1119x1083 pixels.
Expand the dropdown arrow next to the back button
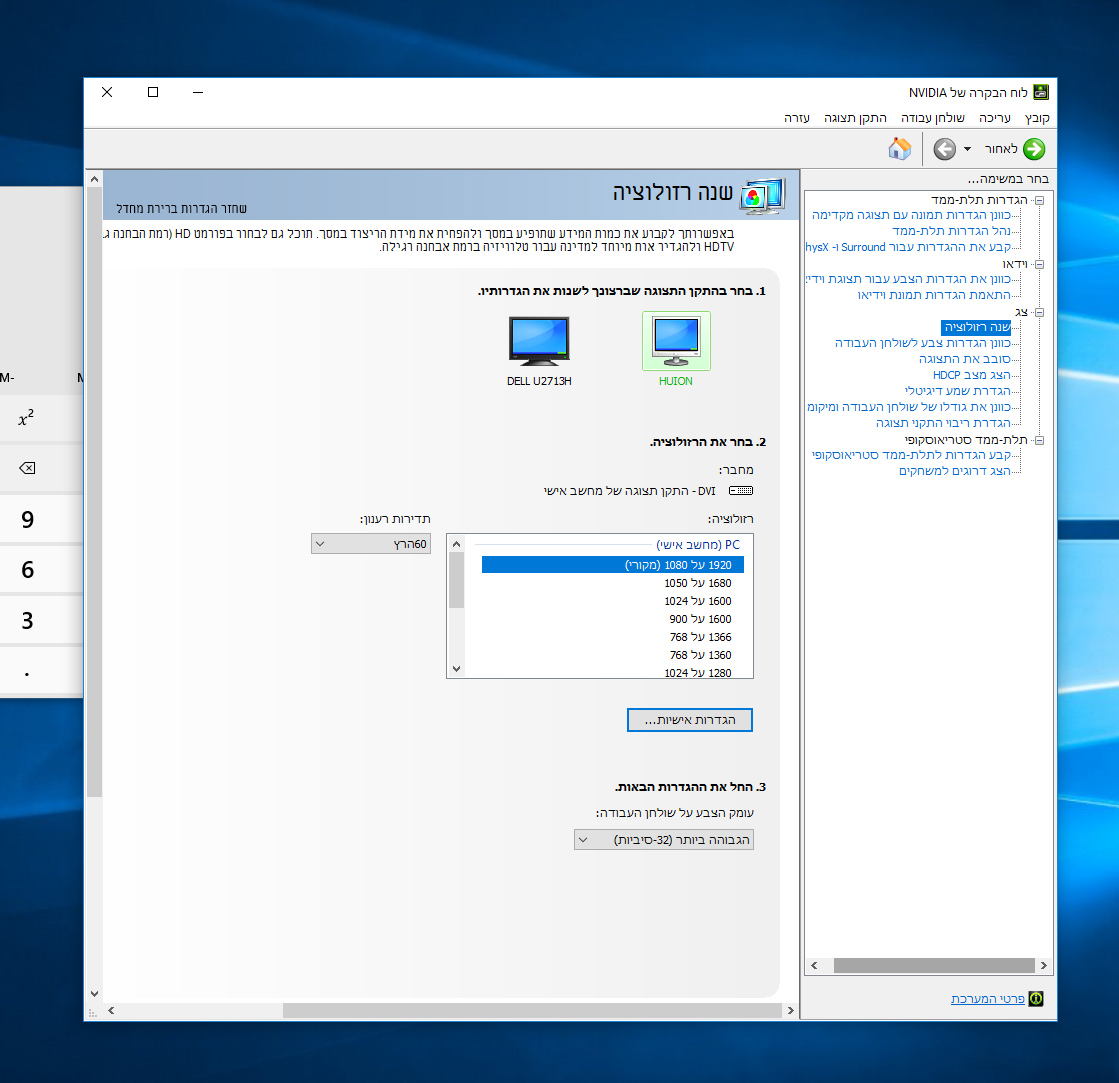[969, 149]
